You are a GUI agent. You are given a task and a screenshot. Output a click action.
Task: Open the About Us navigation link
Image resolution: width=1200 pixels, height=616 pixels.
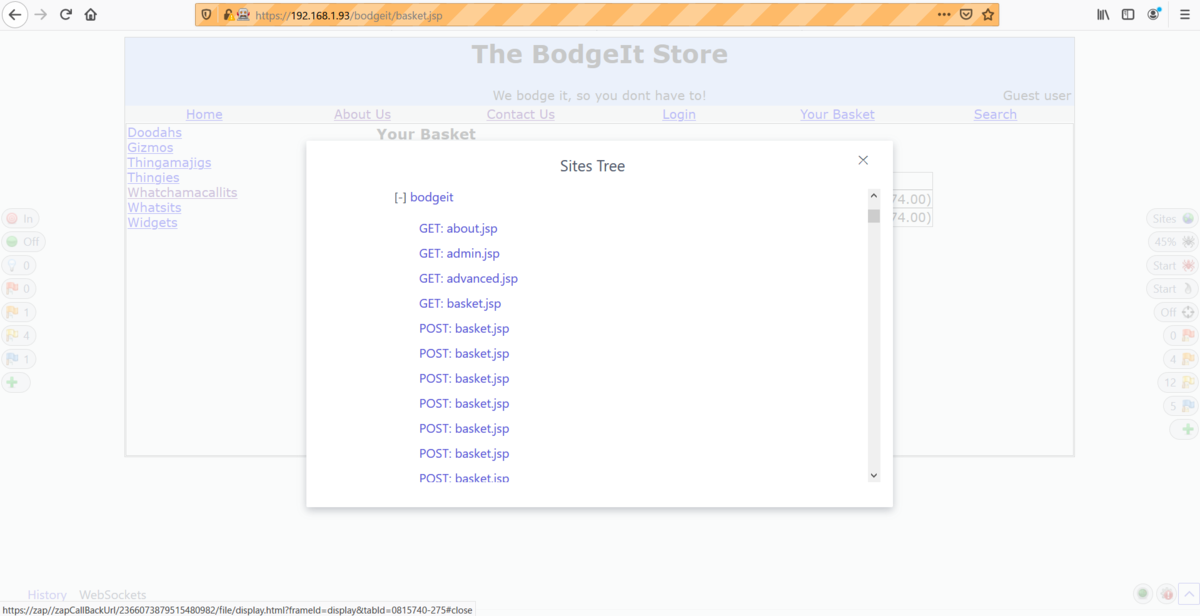coord(362,115)
